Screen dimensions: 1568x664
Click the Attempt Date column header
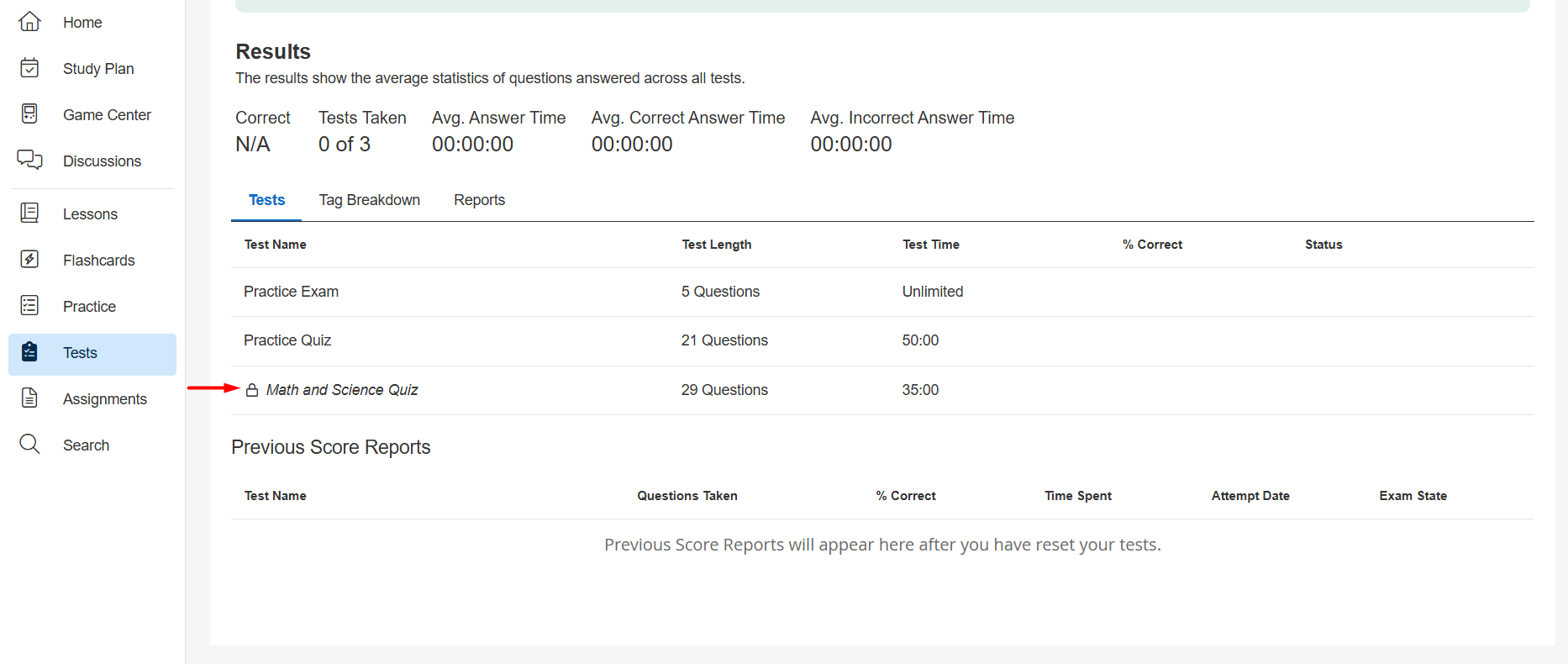(1250, 496)
